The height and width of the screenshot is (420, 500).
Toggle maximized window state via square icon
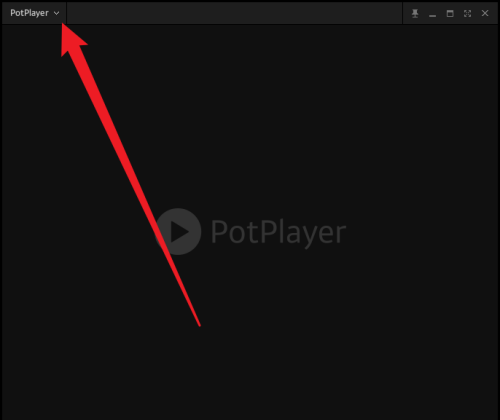click(450, 13)
